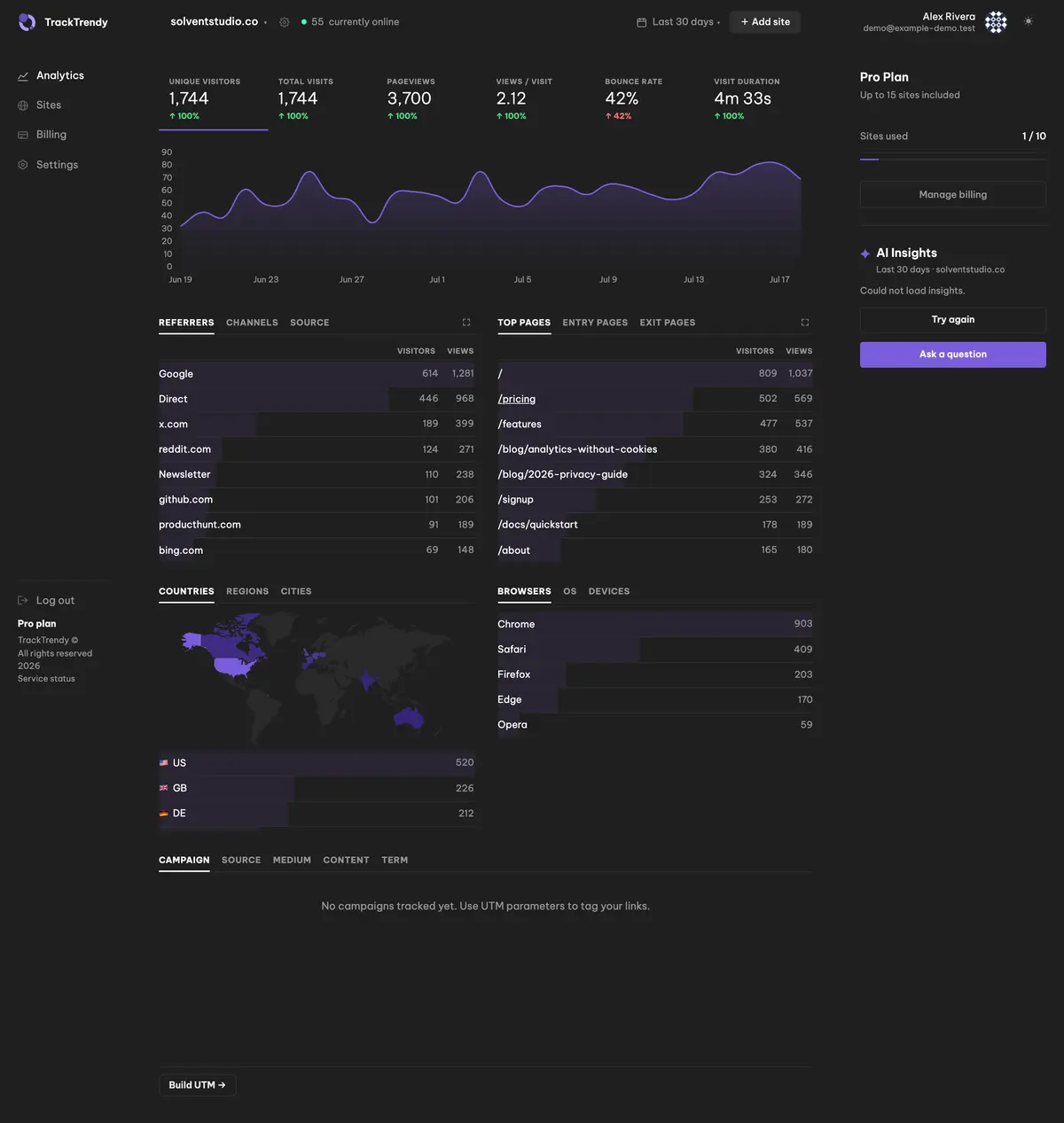
Task: Click the AI Insights sparkle icon
Action: pyautogui.click(x=865, y=253)
